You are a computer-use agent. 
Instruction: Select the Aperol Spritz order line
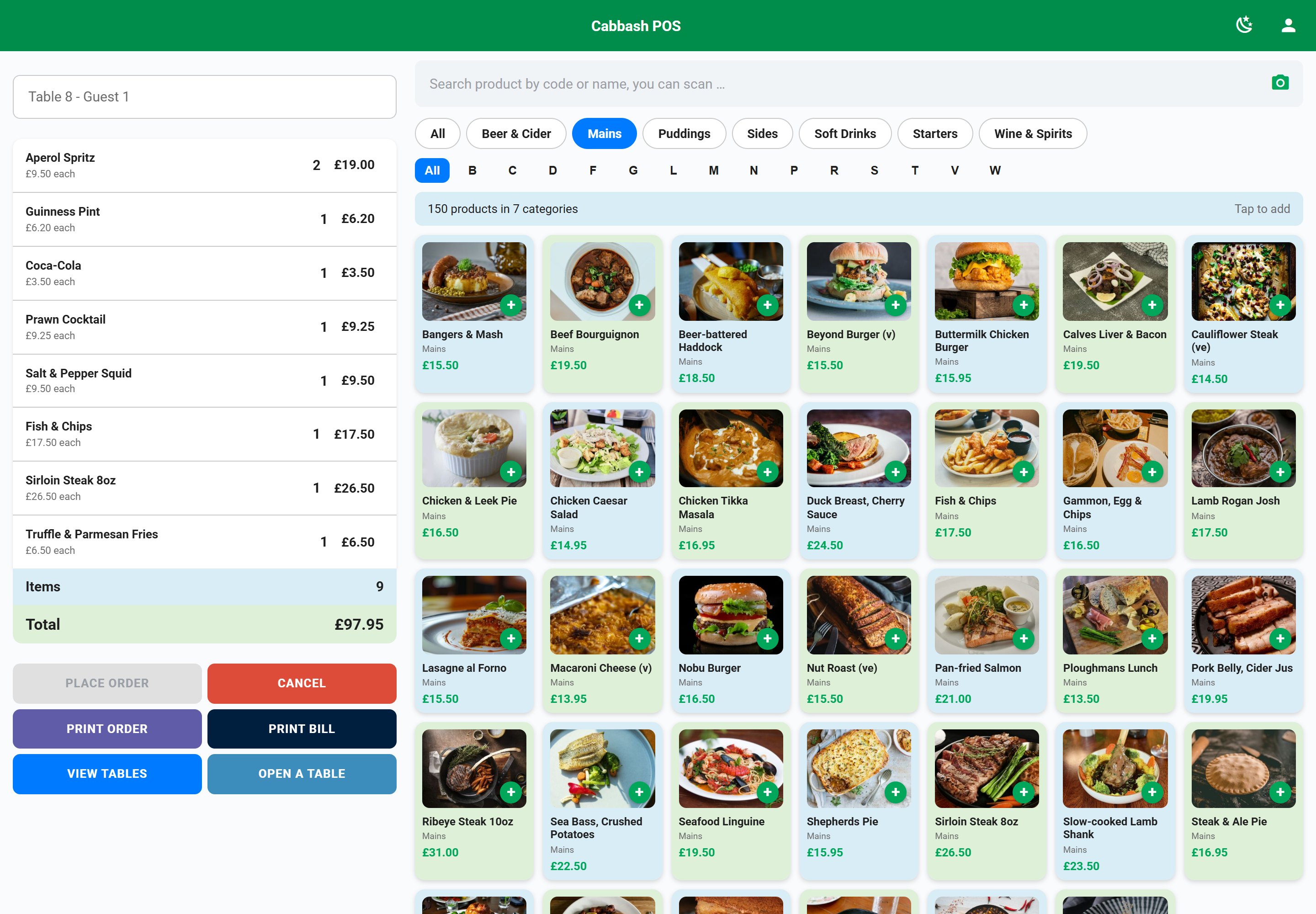204,165
